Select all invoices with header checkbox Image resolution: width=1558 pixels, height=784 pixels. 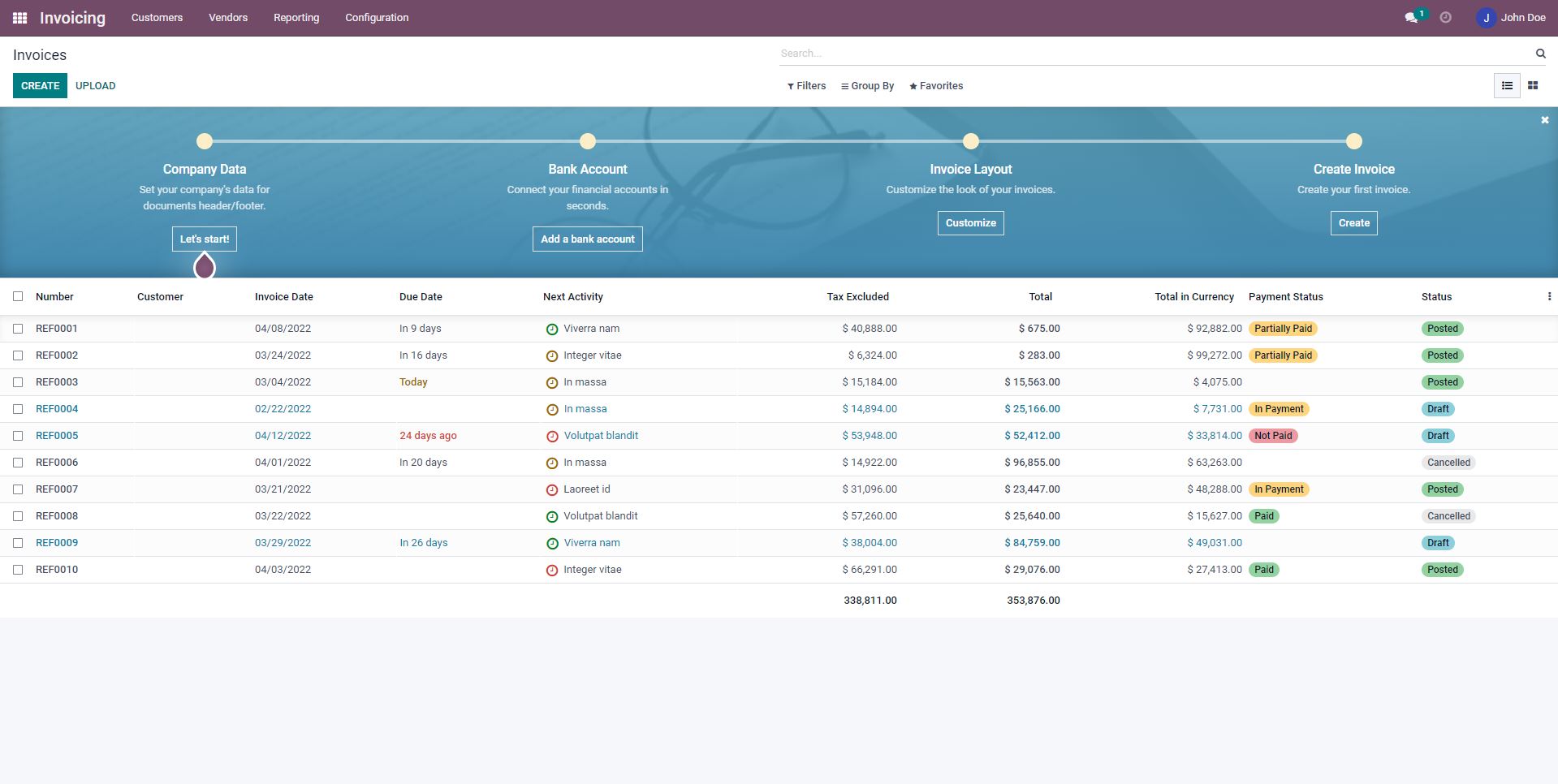pyautogui.click(x=18, y=297)
